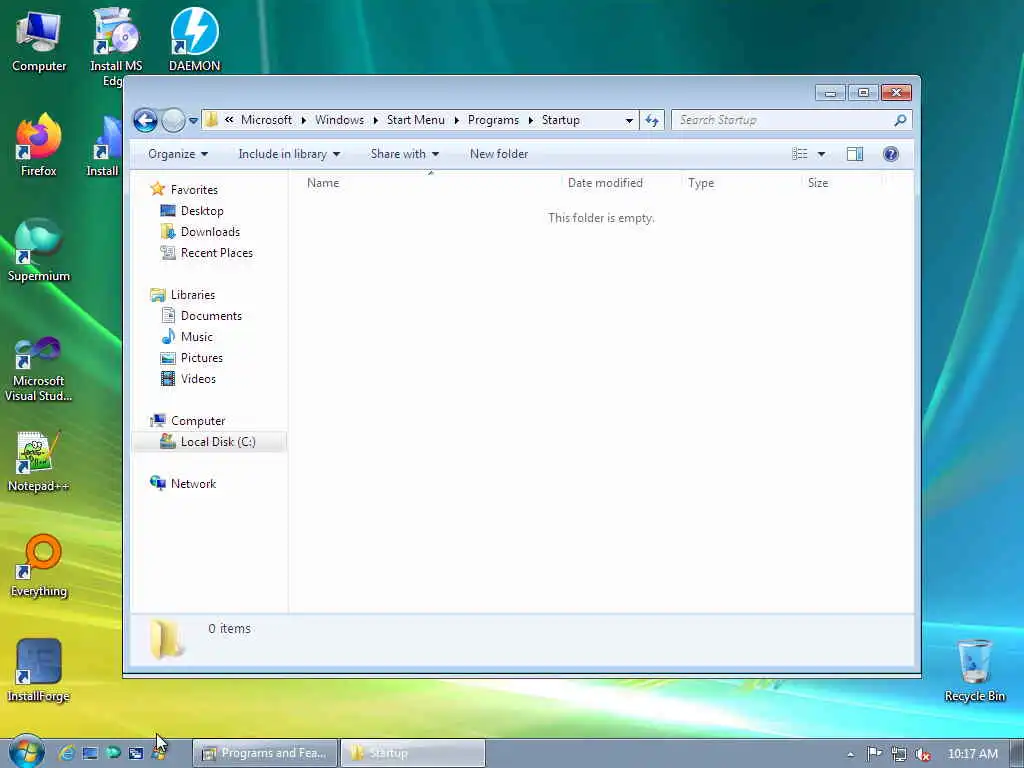This screenshot has width=1024, height=768.
Task: Open the Include in library menu
Action: pyautogui.click(x=289, y=154)
